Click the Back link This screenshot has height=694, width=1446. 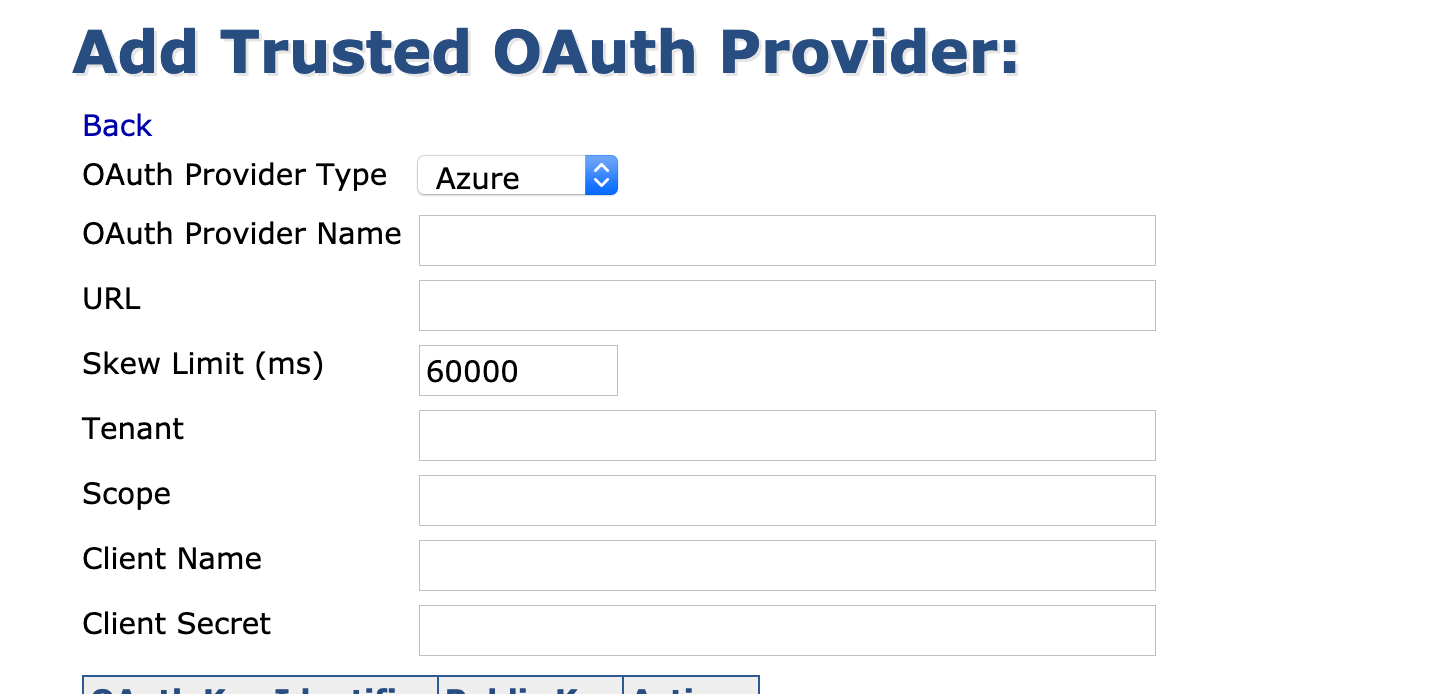tap(117, 126)
